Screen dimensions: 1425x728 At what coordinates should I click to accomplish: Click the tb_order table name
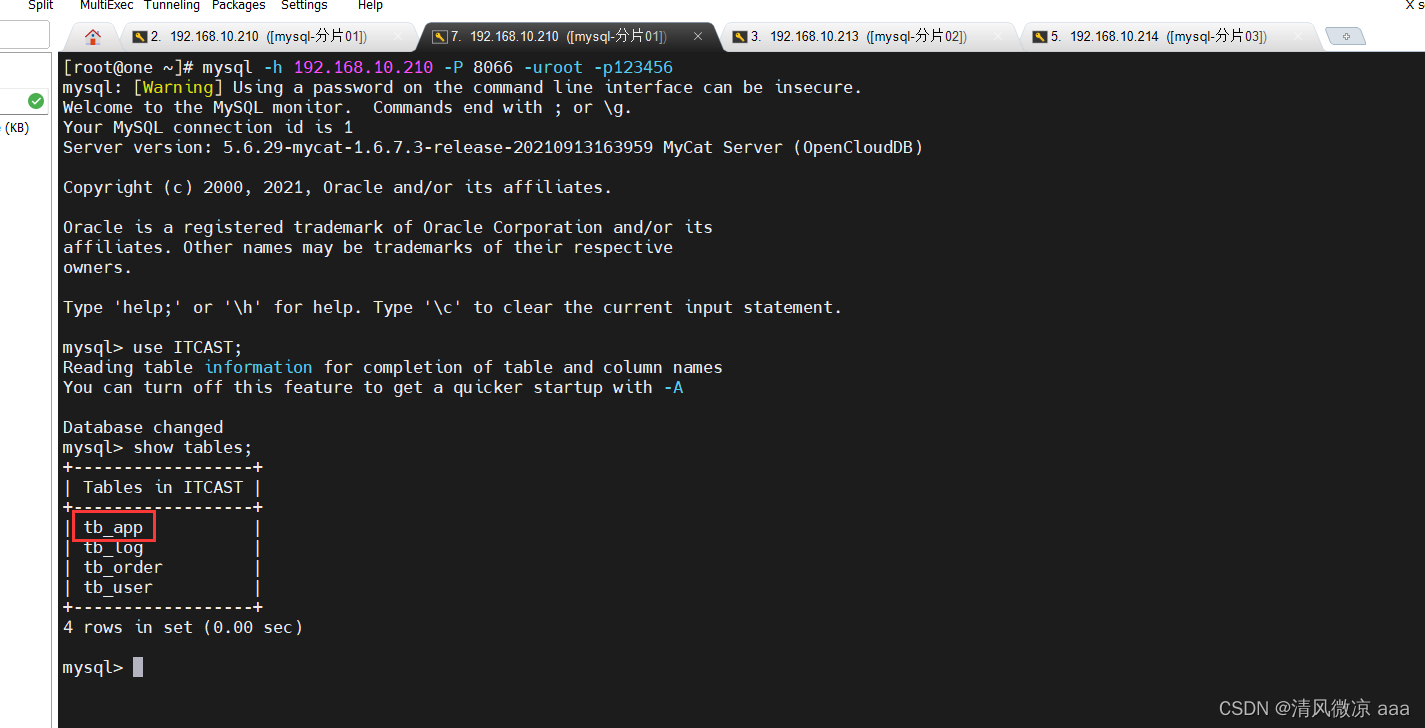tap(123, 567)
